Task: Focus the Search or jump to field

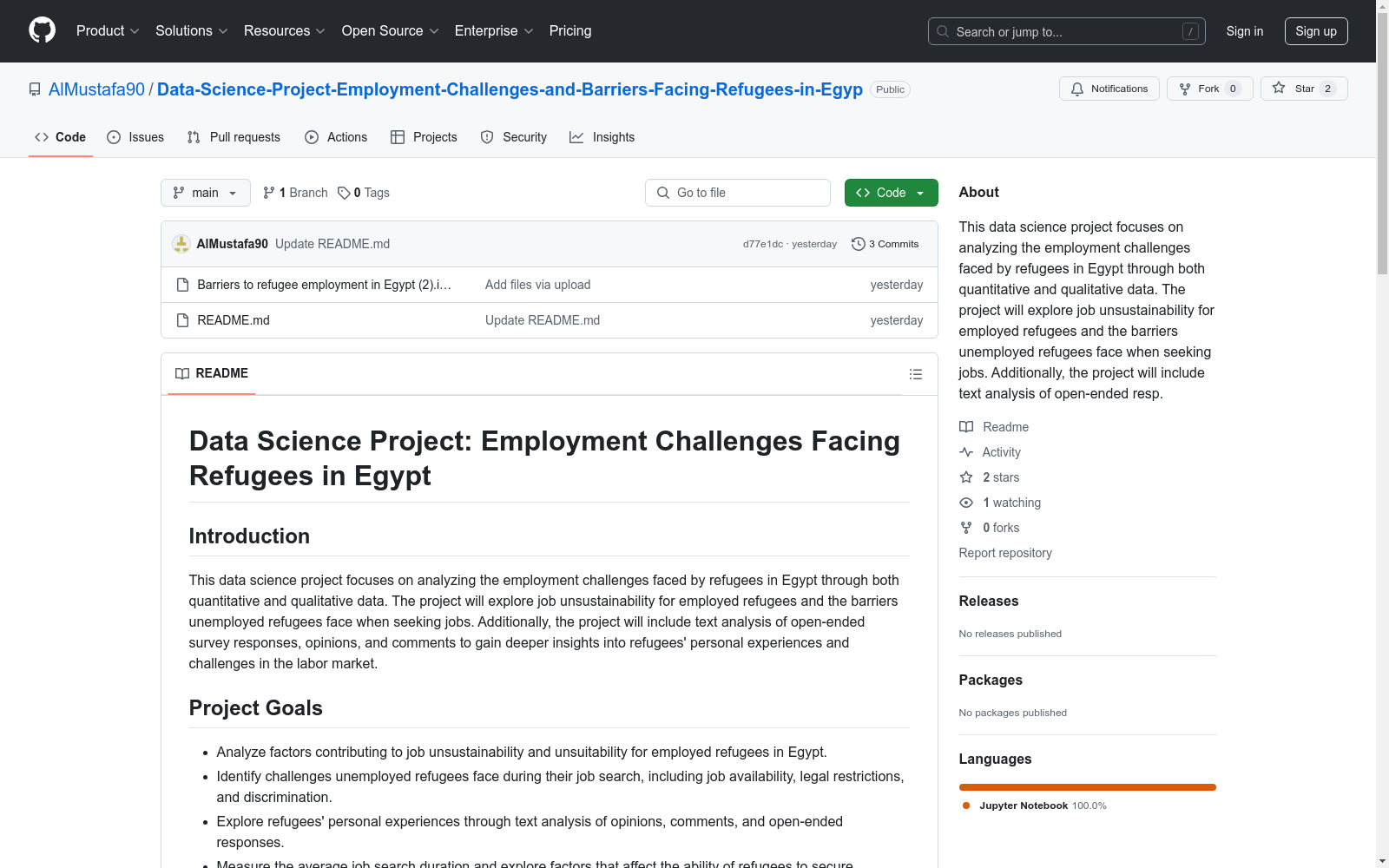Action: click(x=1066, y=31)
